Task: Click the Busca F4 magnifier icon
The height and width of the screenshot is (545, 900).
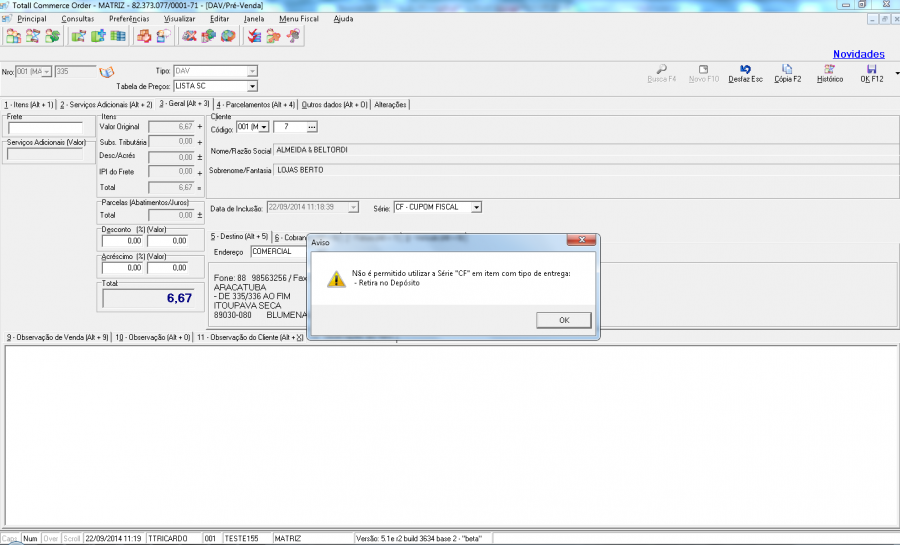Action: click(x=662, y=68)
